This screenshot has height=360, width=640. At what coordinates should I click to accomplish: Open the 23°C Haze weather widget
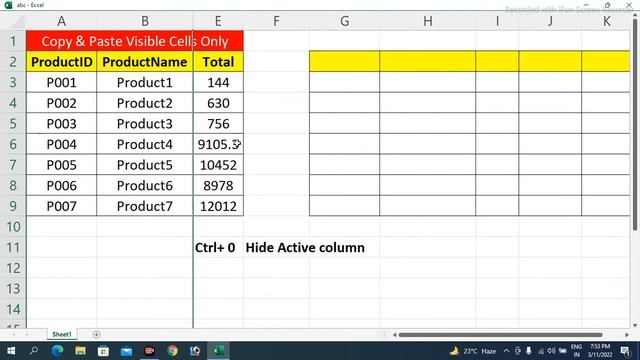coord(473,351)
